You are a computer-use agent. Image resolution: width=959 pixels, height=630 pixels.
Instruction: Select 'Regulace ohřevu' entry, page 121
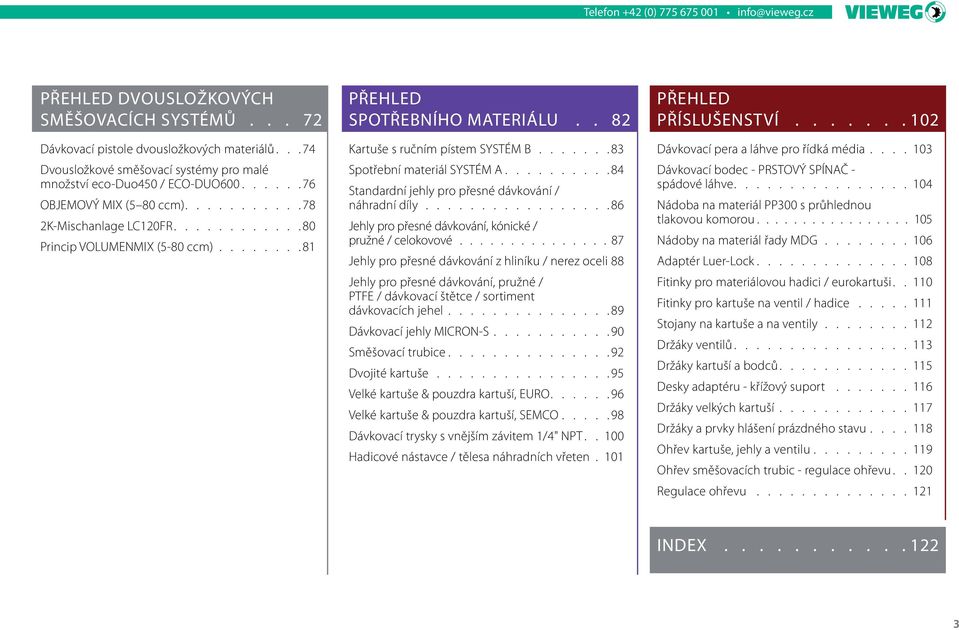point(794,491)
